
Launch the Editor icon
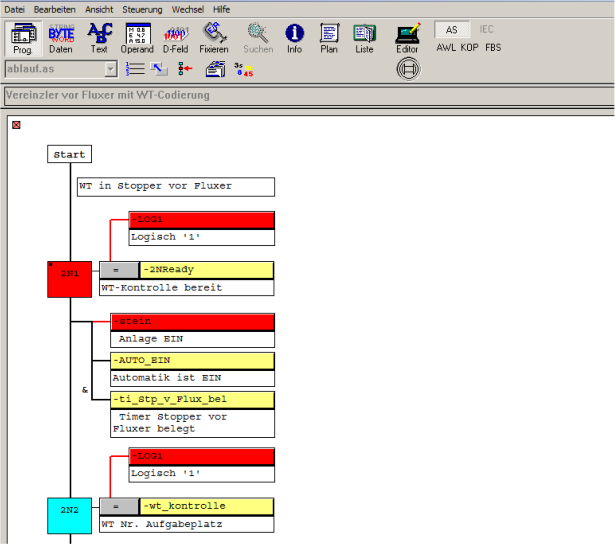coord(407,38)
